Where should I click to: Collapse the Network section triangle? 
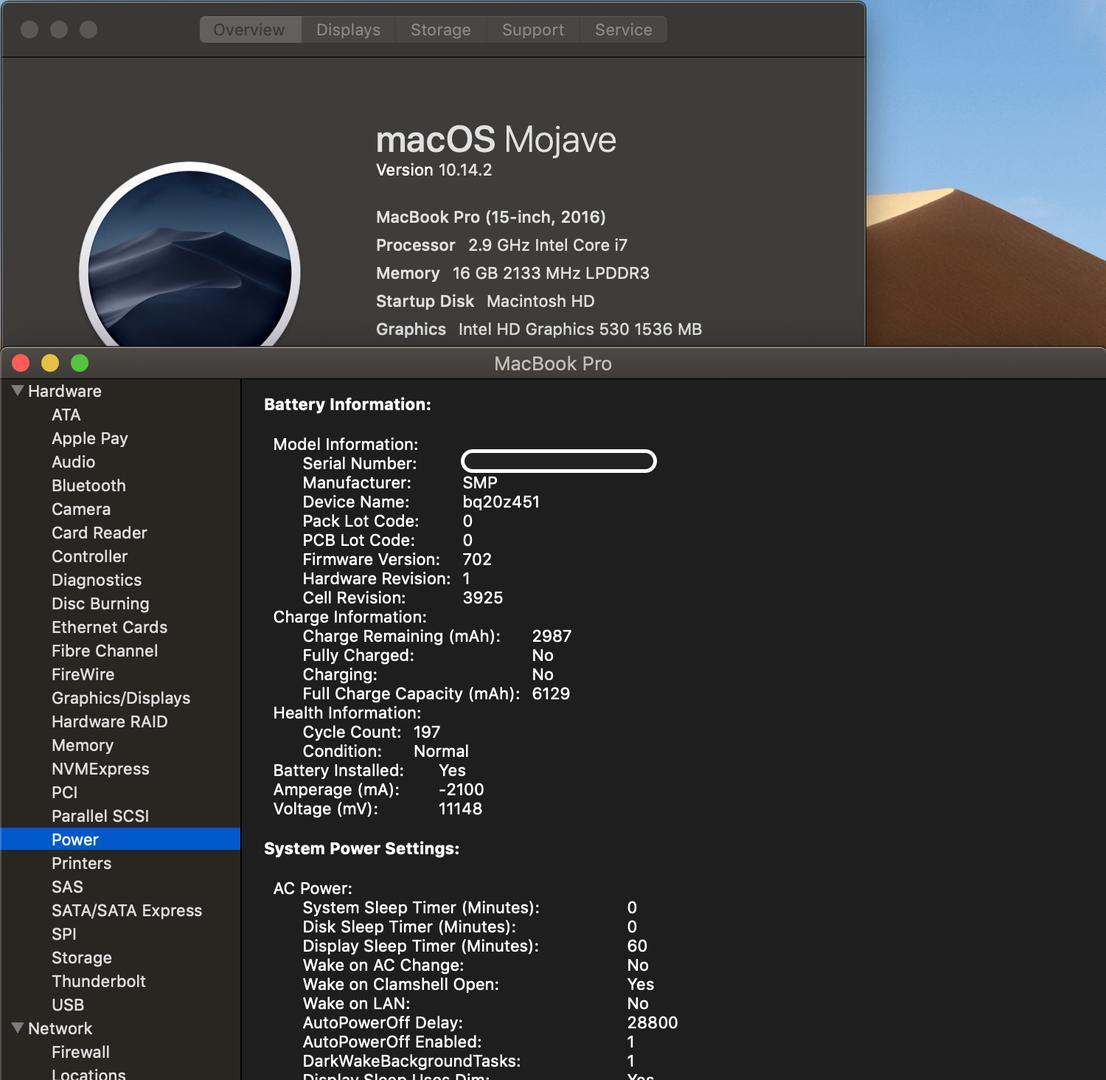18,1028
